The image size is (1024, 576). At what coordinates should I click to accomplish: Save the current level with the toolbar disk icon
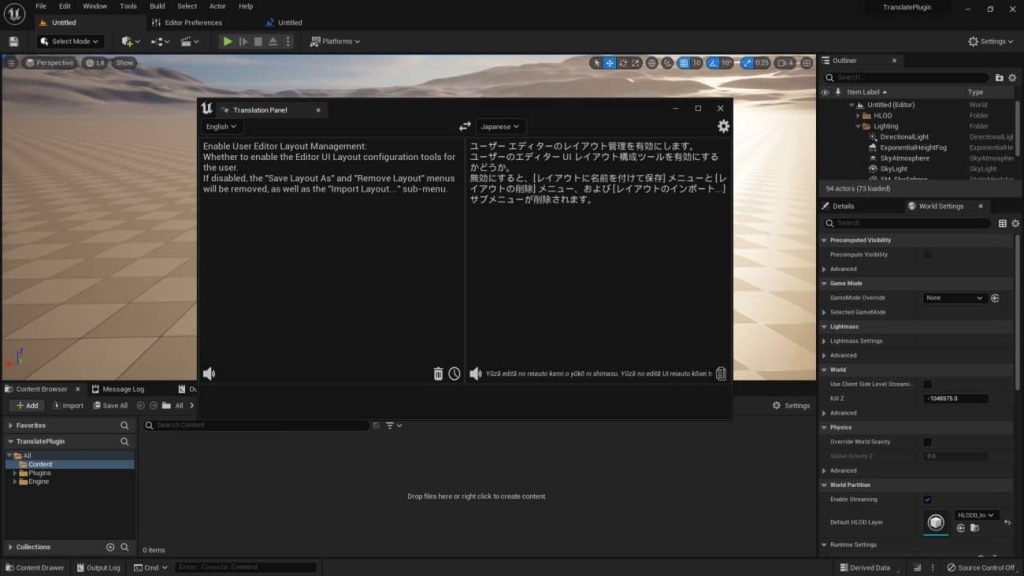point(14,41)
